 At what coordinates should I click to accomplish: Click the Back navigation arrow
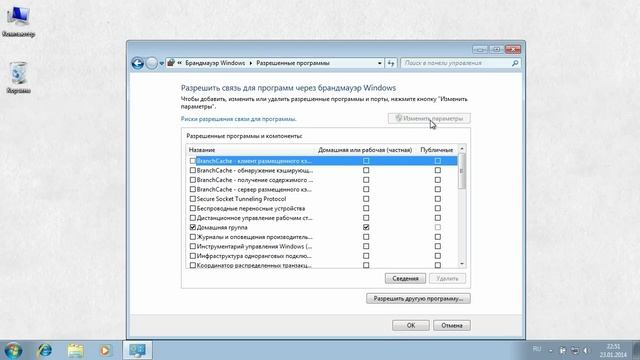coord(138,63)
